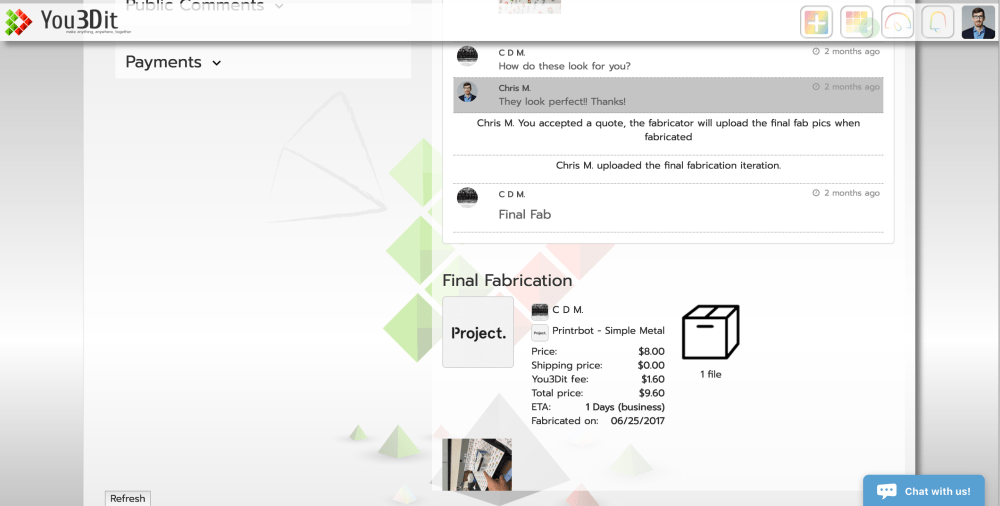Screen dimensions: 1000x506
Task: Expand the Payments section
Action: (x=173, y=62)
